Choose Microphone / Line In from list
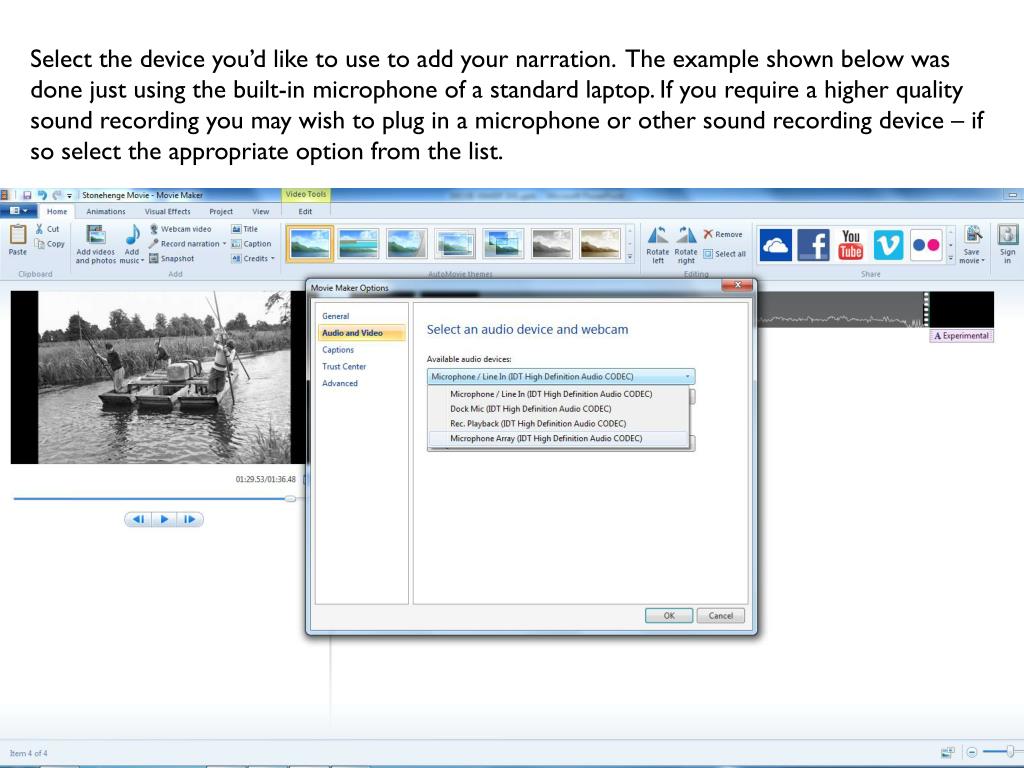This screenshot has width=1024, height=768. point(558,394)
